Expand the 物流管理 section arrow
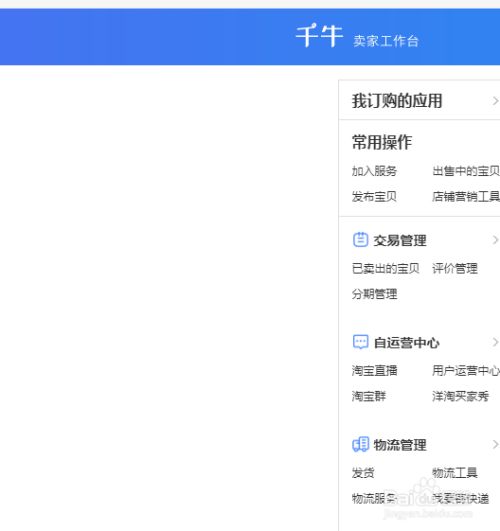The image size is (500, 531). tap(495, 444)
